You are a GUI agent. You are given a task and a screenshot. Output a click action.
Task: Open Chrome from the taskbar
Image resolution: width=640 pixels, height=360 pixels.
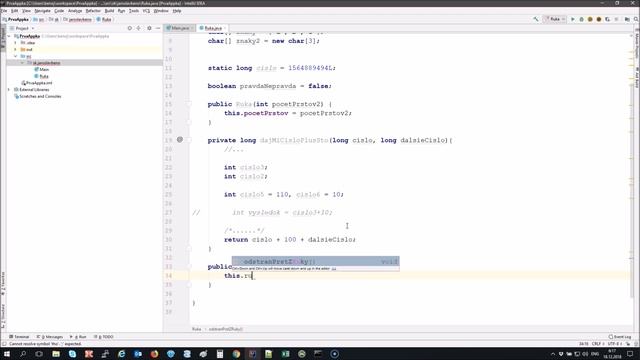[236, 354]
